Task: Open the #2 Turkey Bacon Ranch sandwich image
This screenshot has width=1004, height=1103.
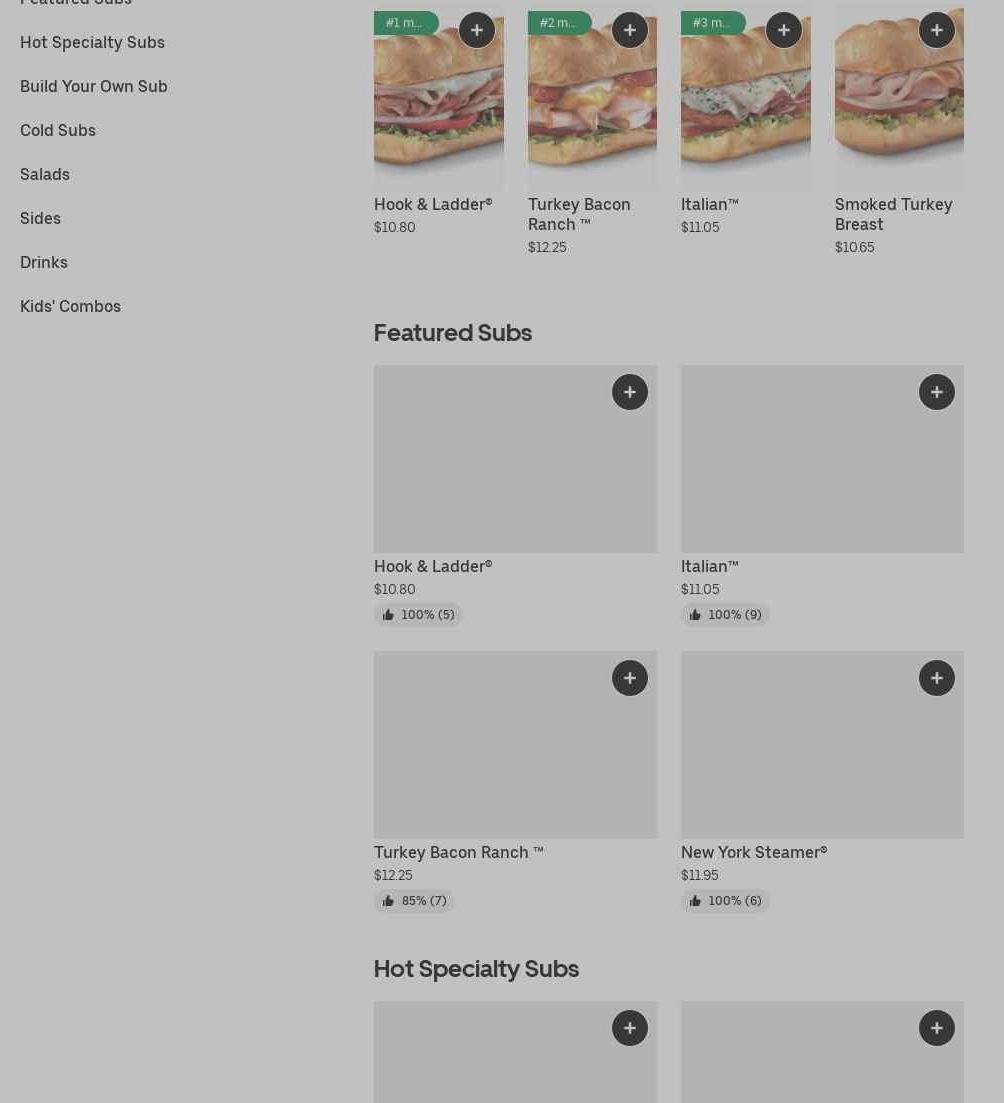Action: [x=592, y=98]
